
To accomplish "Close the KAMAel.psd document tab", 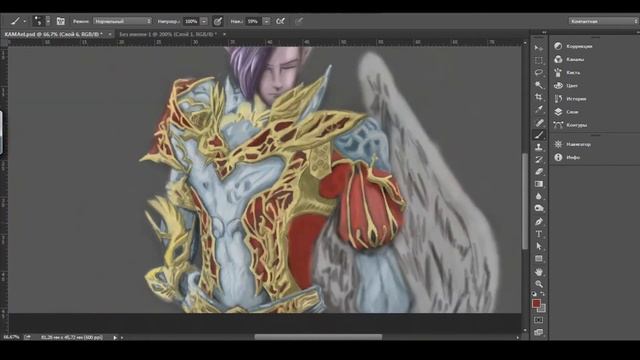I will [110, 34].
